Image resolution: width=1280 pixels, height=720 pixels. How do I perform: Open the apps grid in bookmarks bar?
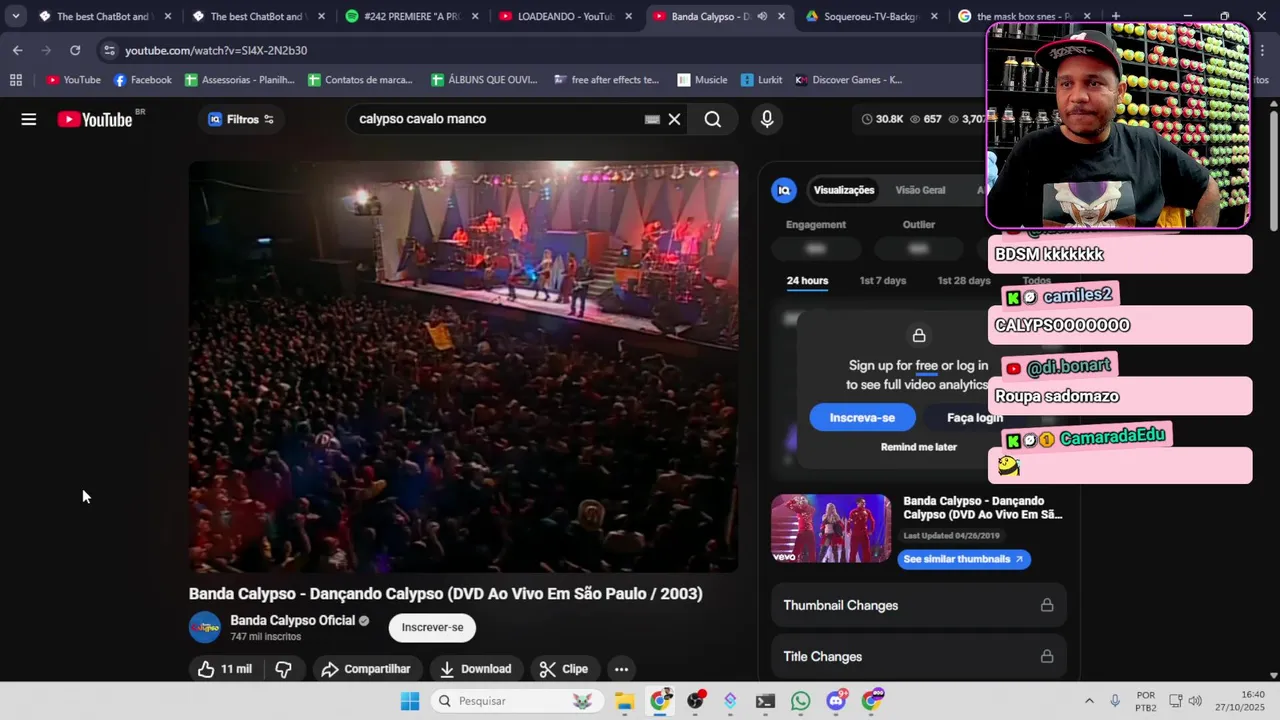pos(15,80)
